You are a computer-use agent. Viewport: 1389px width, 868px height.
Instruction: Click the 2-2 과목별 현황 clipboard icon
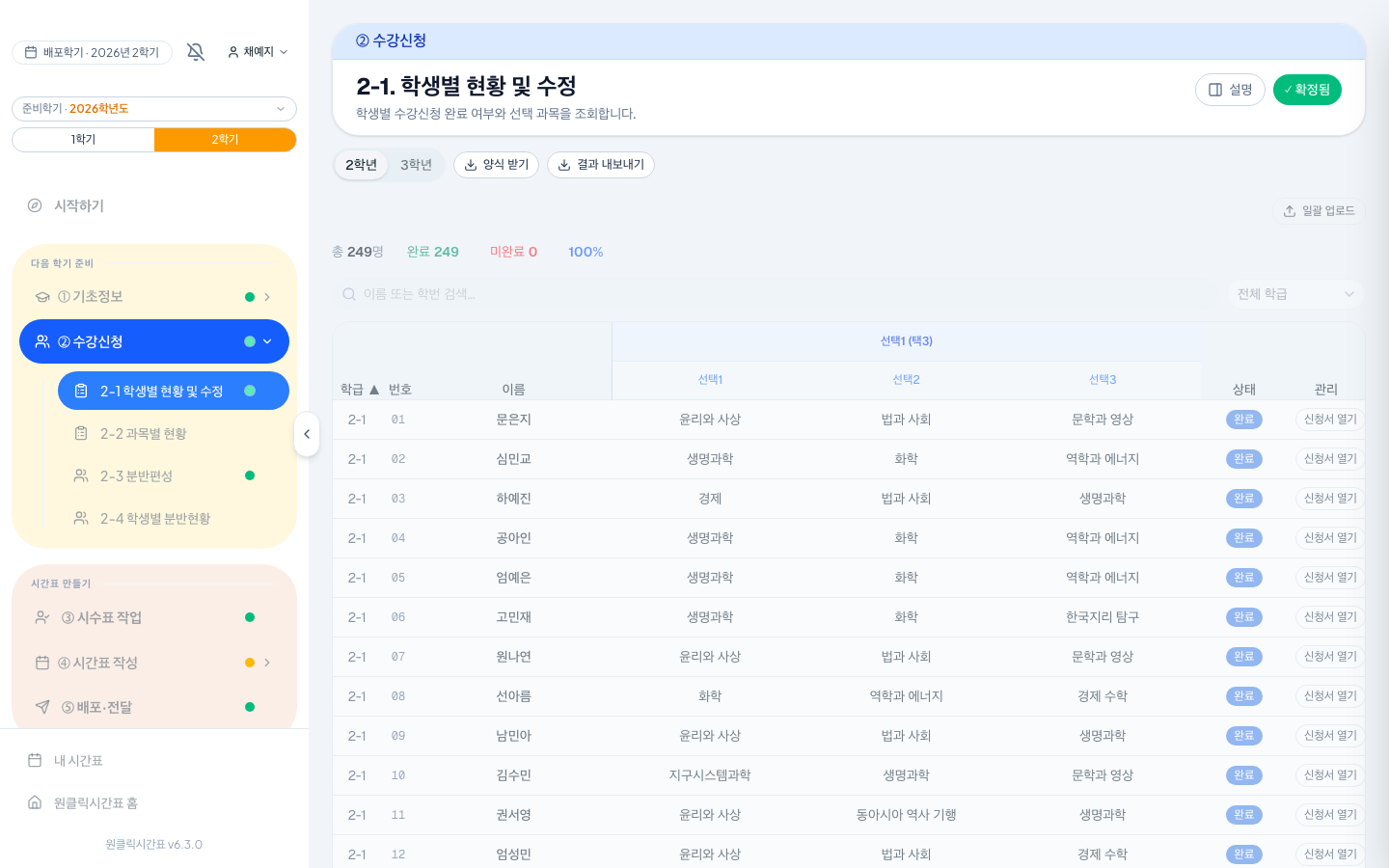point(81,434)
